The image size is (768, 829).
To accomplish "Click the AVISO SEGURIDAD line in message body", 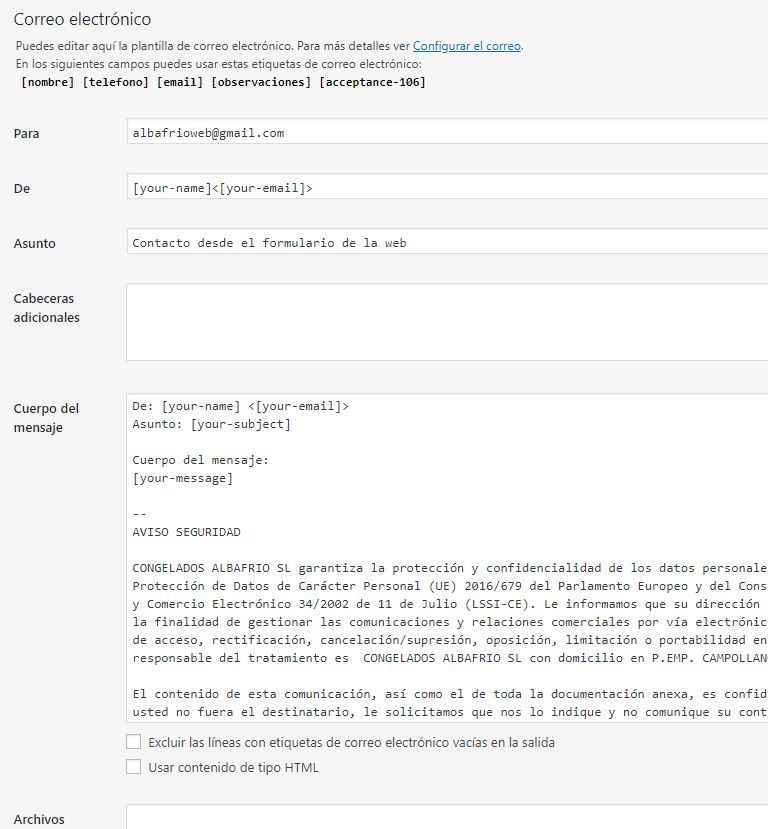I will 186,532.
